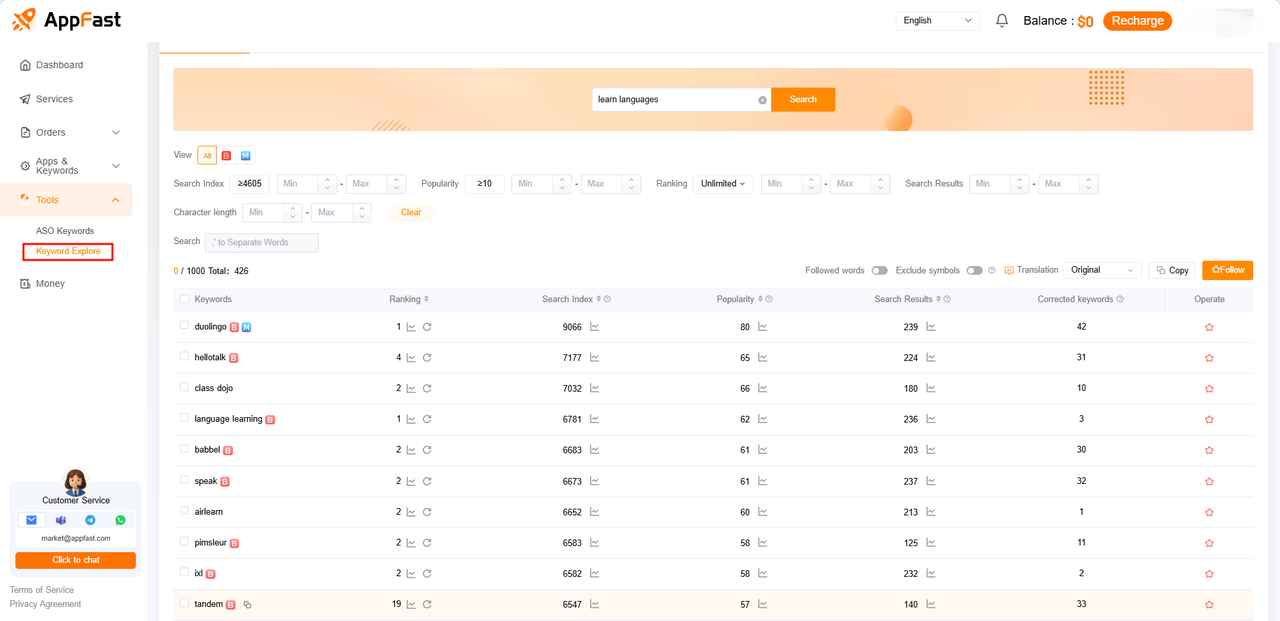Go to Dashboard in the sidebar
Image resolution: width=1280 pixels, height=621 pixels.
tap(59, 65)
